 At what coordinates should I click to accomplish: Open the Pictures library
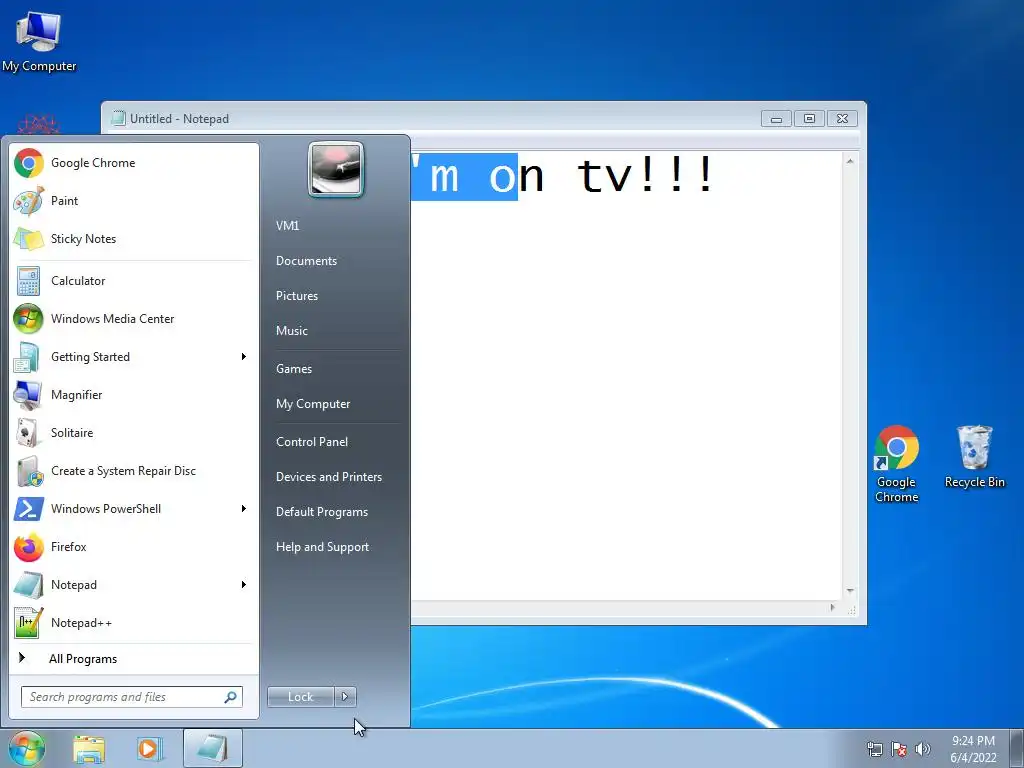297,296
